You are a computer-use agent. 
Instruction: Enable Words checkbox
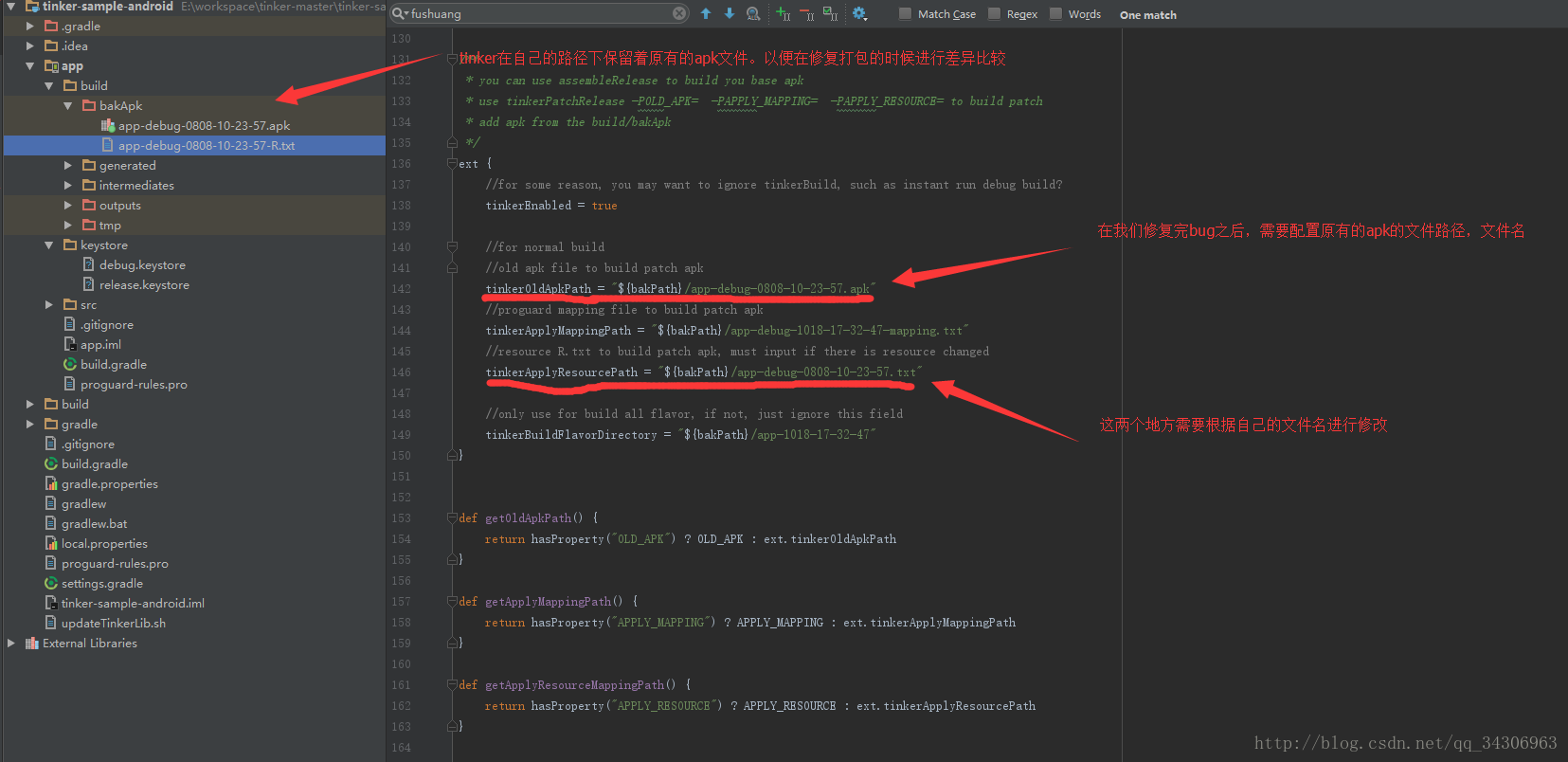(x=1055, y=13)
